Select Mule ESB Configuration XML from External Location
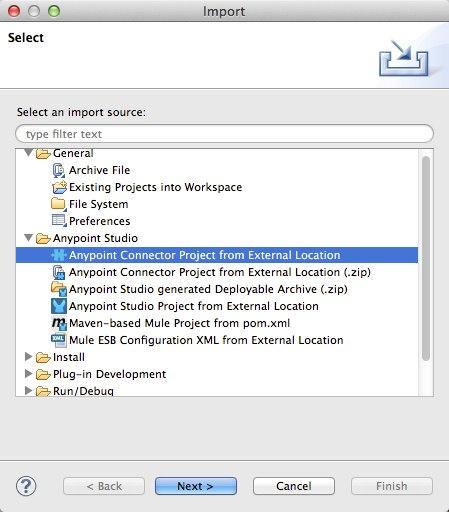The image size is (449, 512). click(206, 340)
